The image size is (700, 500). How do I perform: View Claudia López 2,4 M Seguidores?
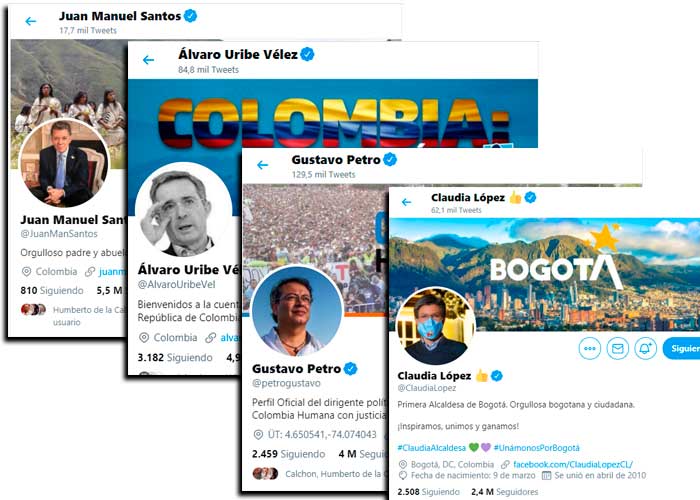tap(504, 492)
